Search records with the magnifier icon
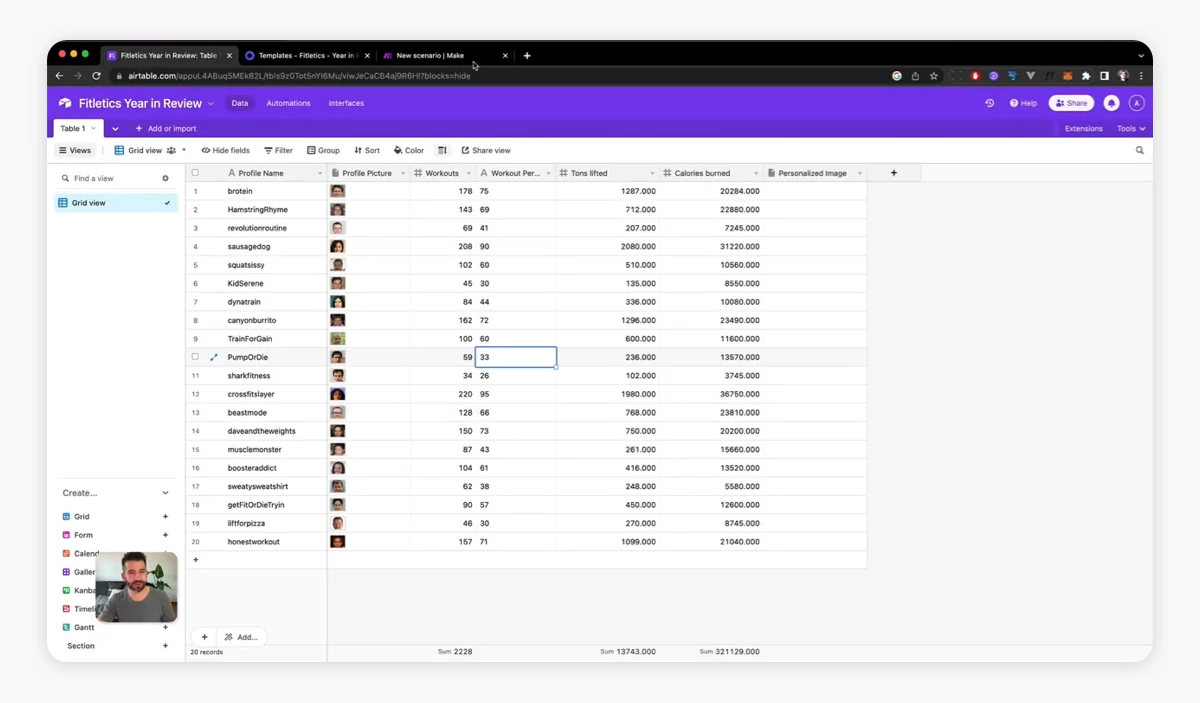The height and width of the screenshot is (703, 1200). point(1139,150)
